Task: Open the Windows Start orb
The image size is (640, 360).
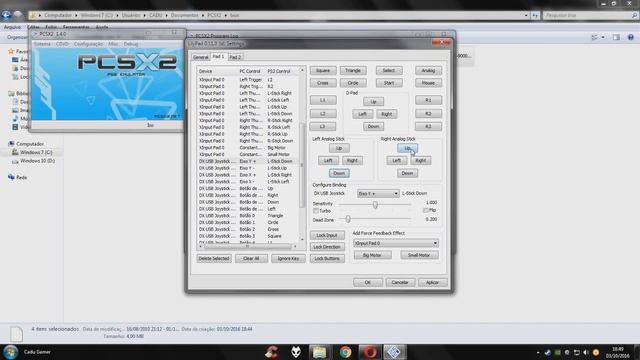Action: click(10, 352)
